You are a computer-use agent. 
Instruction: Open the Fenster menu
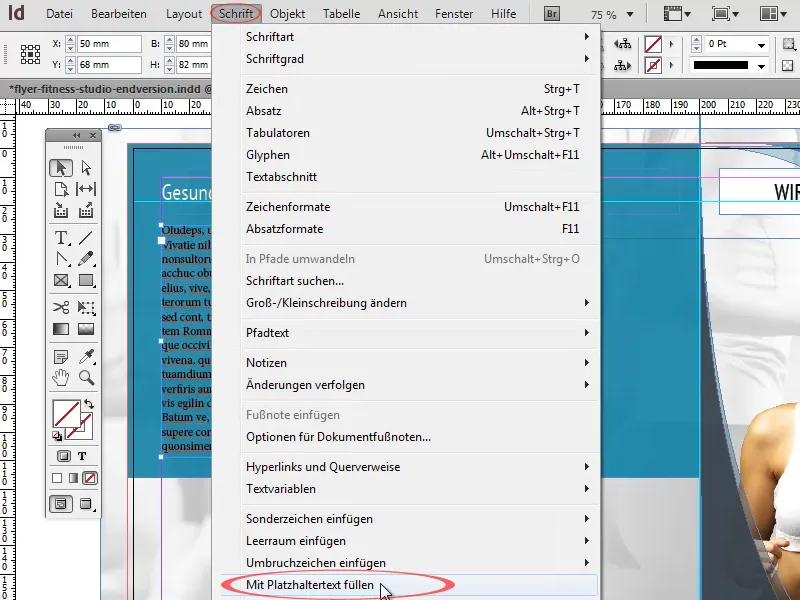pos(454,14)
